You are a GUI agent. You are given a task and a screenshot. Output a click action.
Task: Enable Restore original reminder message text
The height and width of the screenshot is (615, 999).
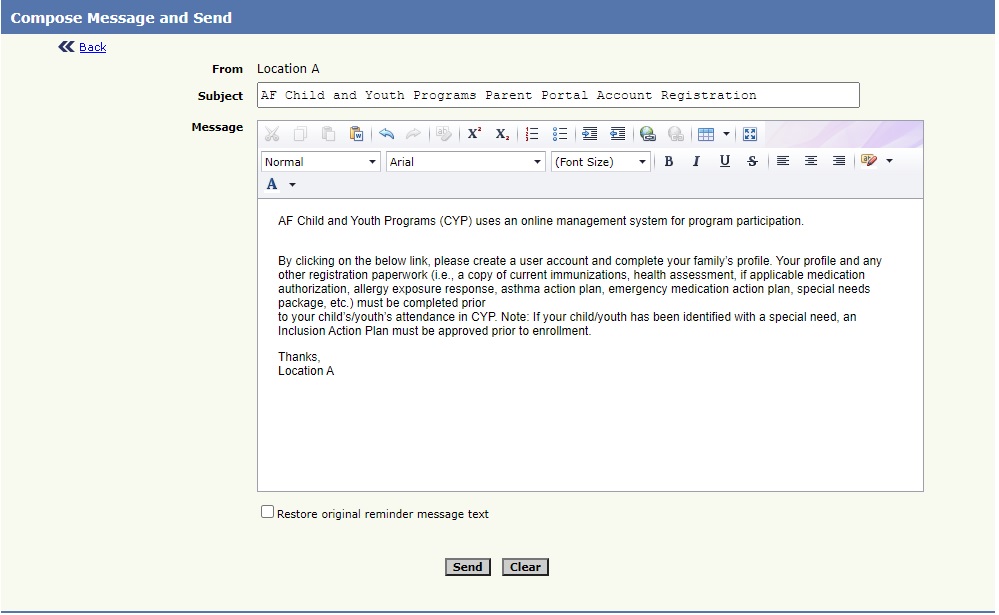(x=267, y=512)
